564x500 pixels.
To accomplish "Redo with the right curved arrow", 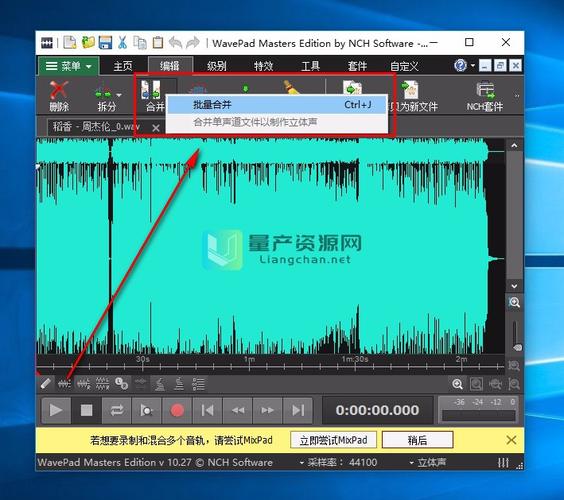I will click(x=193, y=43).
